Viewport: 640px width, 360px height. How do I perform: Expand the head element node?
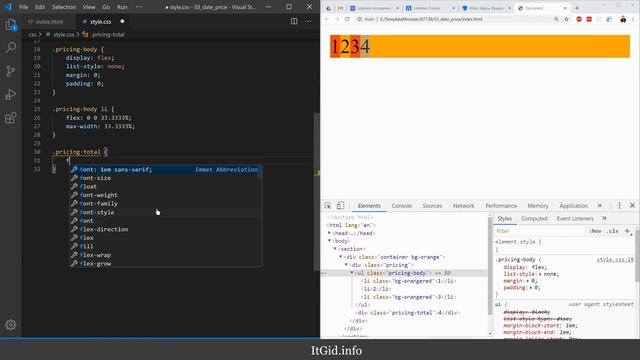coord(329,233)
